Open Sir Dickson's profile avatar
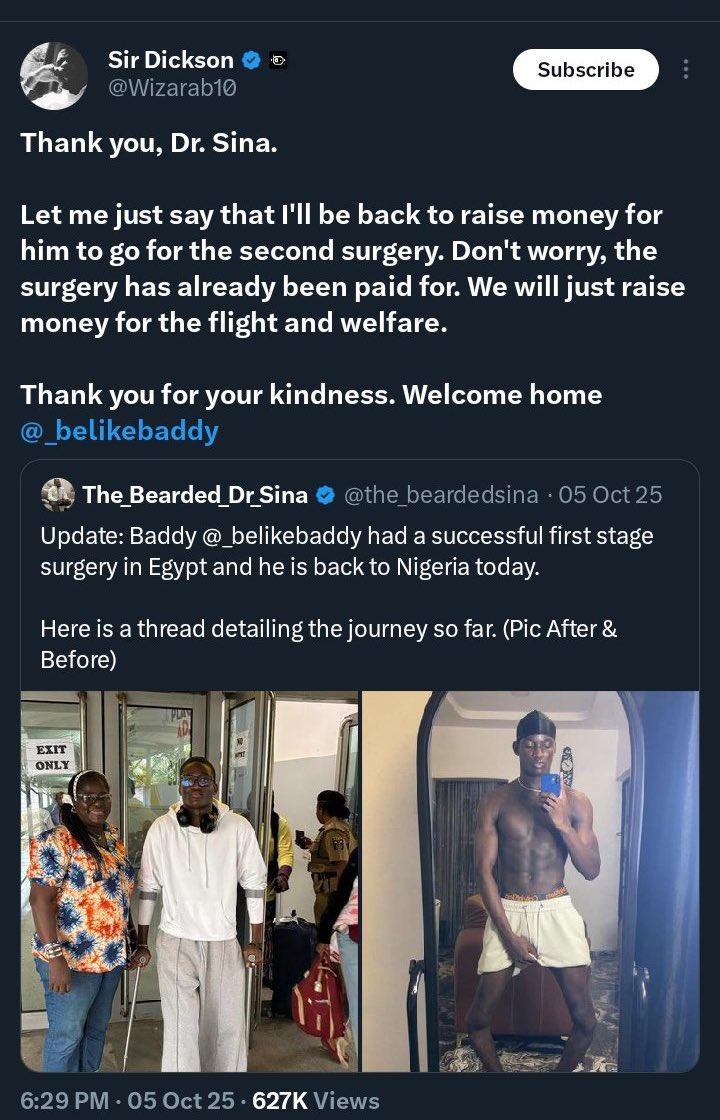 [x=54, y=75]
